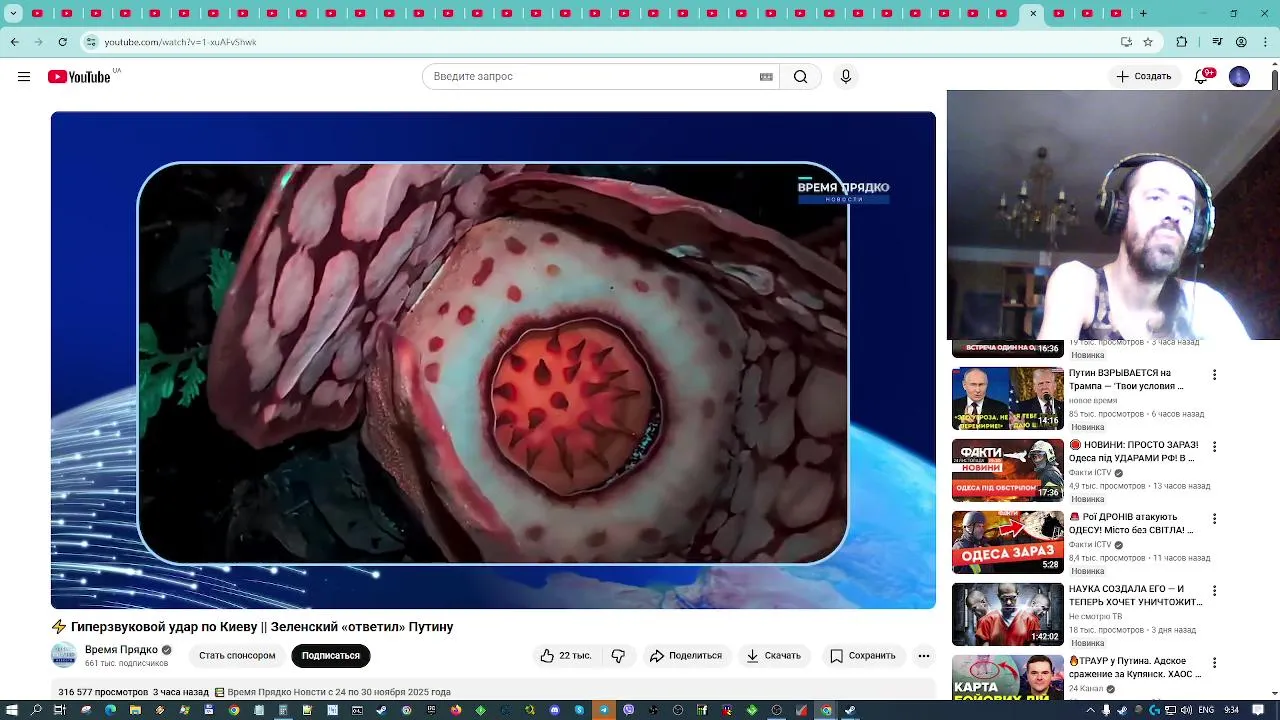Screen dimensions: 1280x720
Task: Open the 24 Канал channel name
Action: click(1086, 689)
